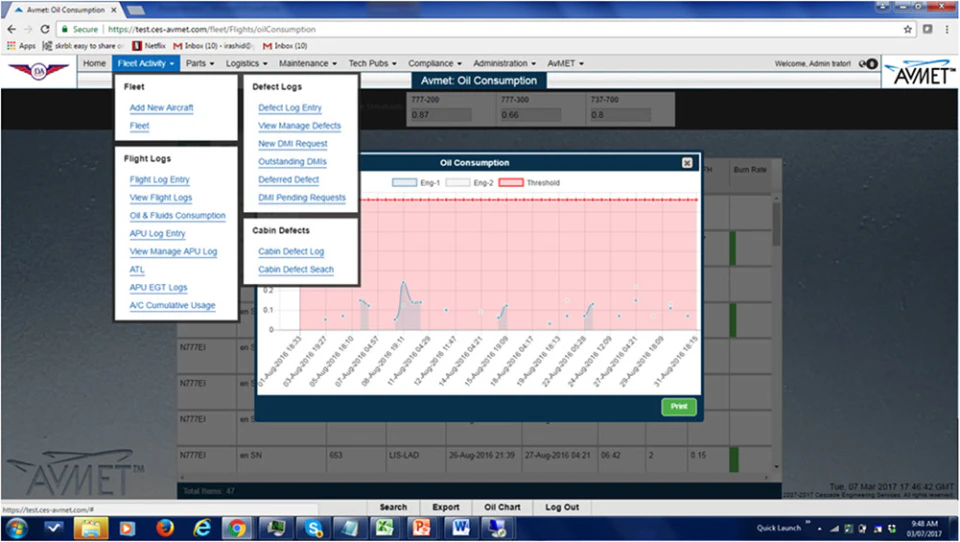Image resolution: width=960 pixels, height=542 pixels.
Task: Expand the AvMET dropdown menu
Action: coord(565,63)
